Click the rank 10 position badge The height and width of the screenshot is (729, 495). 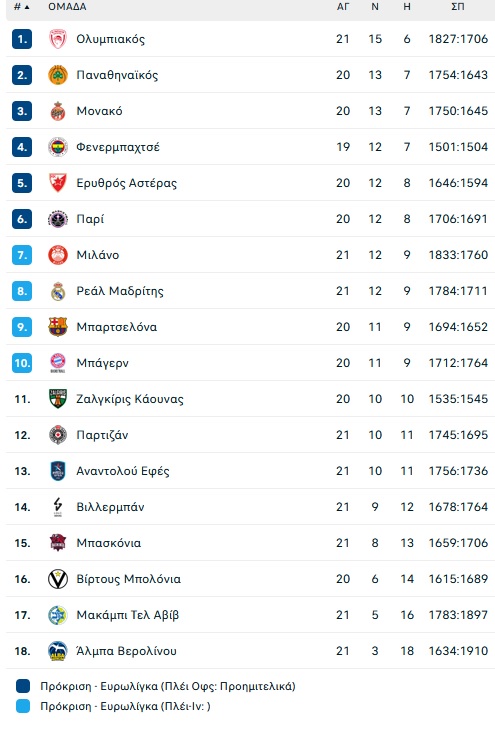[x=22, y=363]
